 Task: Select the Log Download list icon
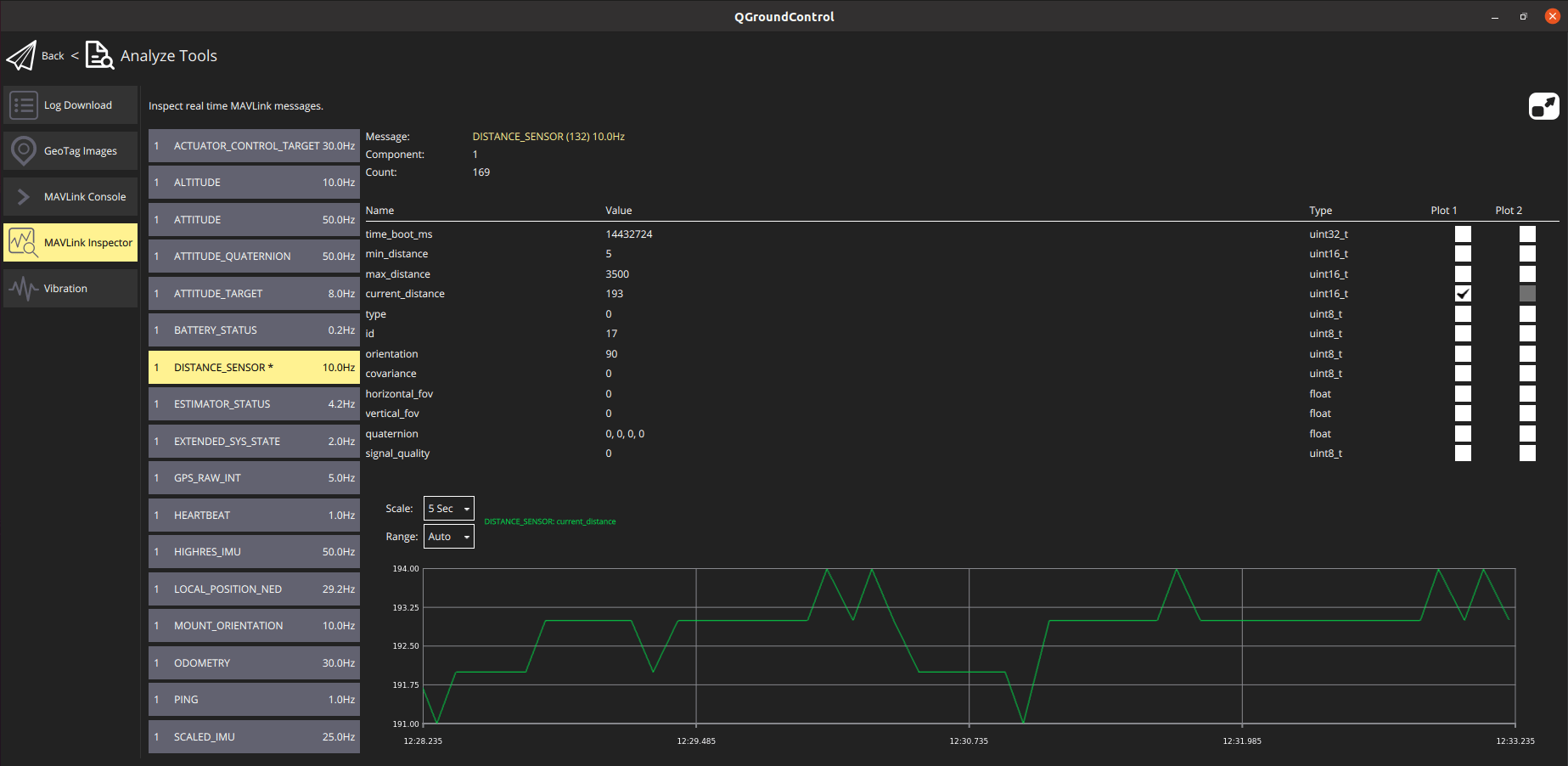(x=24, y=104)
